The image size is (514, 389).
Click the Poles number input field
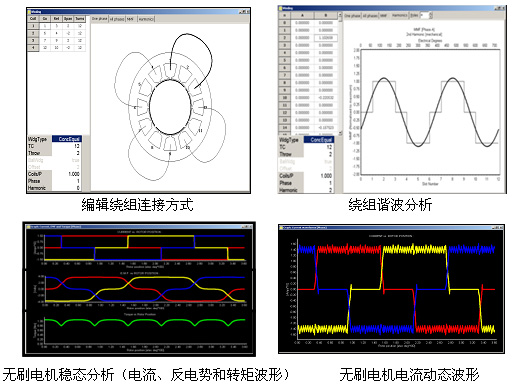click(424, 15)
